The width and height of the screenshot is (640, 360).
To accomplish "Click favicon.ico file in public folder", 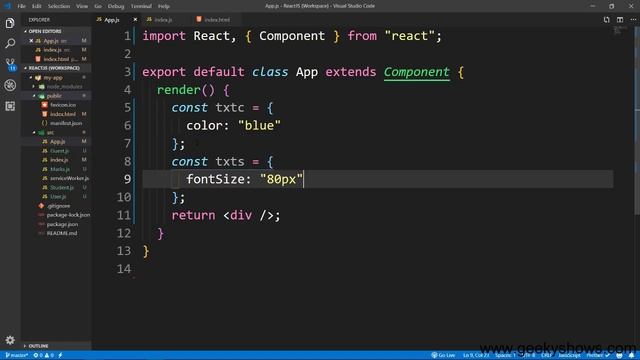I will click(63, 105).
